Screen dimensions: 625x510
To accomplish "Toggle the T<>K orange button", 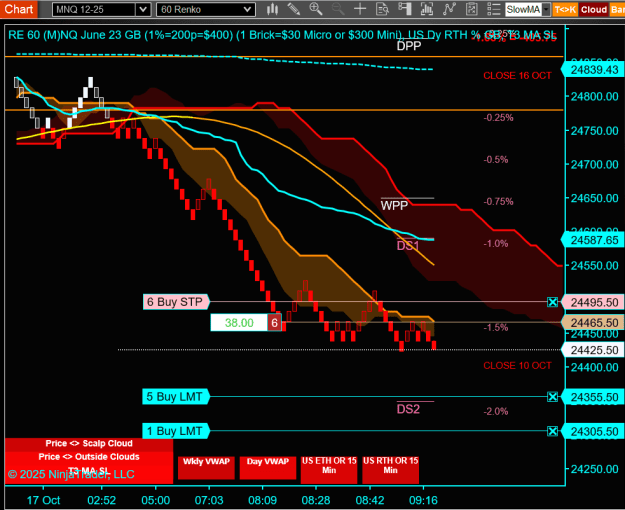I will (565, 10).
